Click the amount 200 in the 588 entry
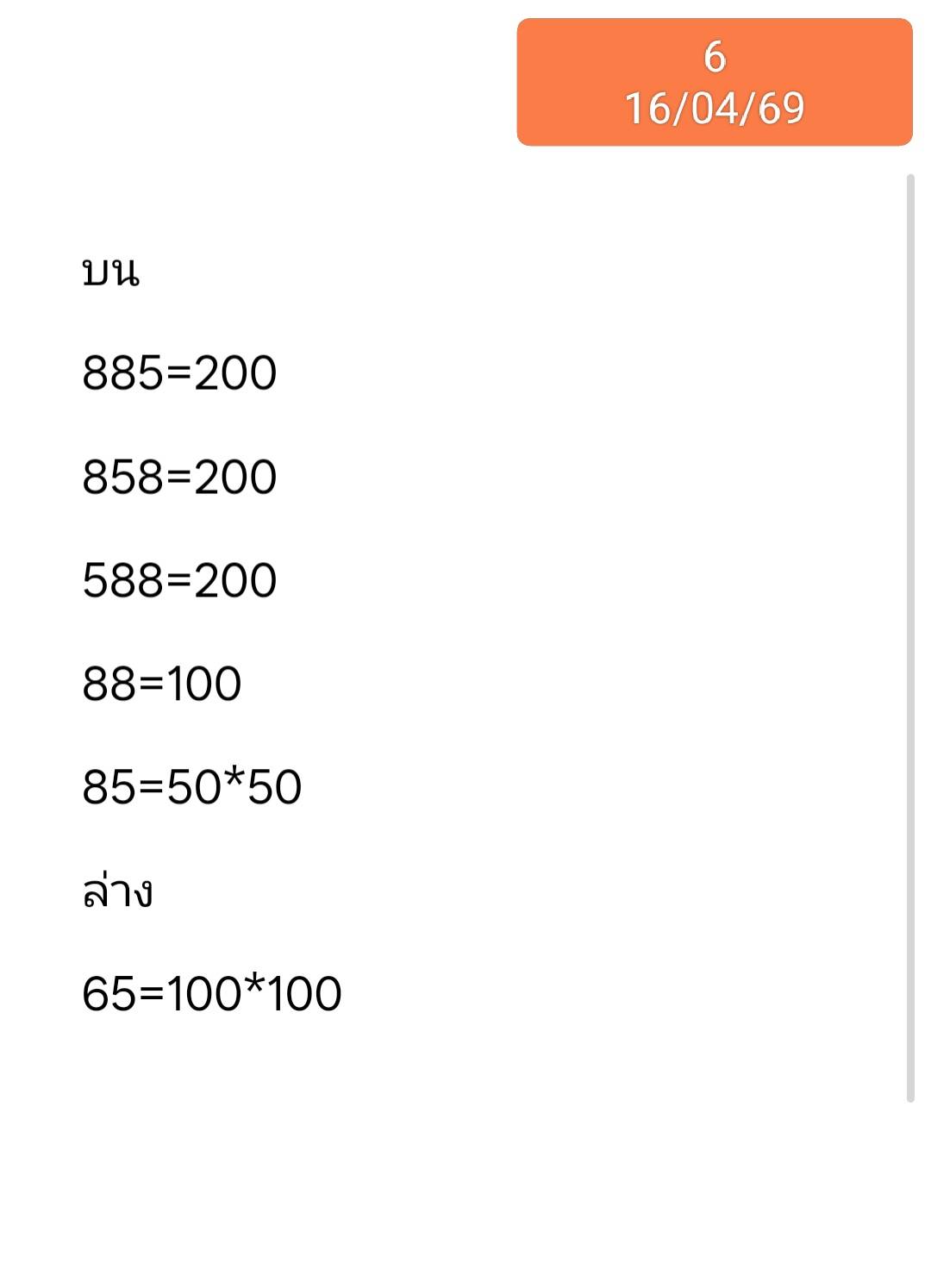 coord(235,580)
